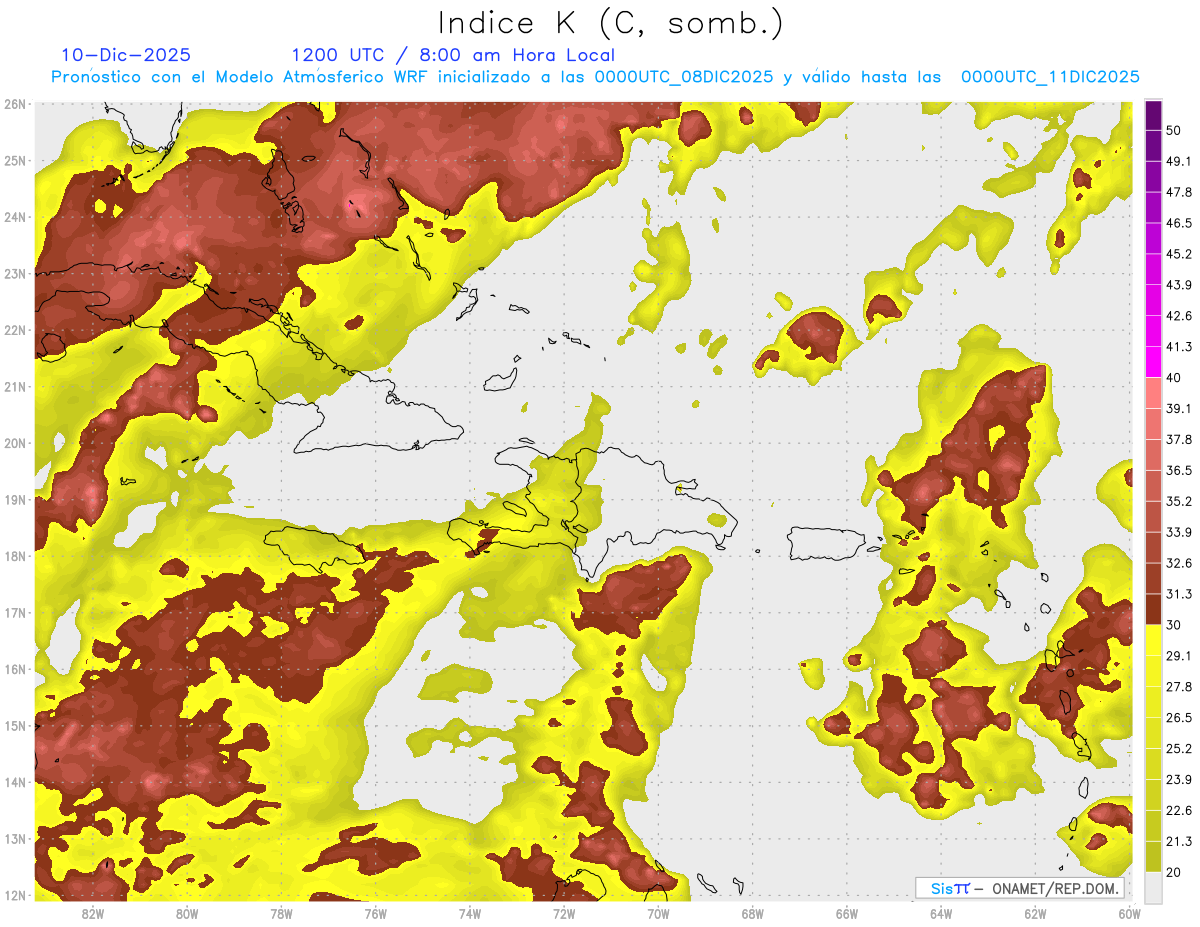Viewport: 1200px width, 927px height.
Task: Select the salmon swatch between 40 and 39.1
Action: pyautogui.click(x=1153, y=393)
